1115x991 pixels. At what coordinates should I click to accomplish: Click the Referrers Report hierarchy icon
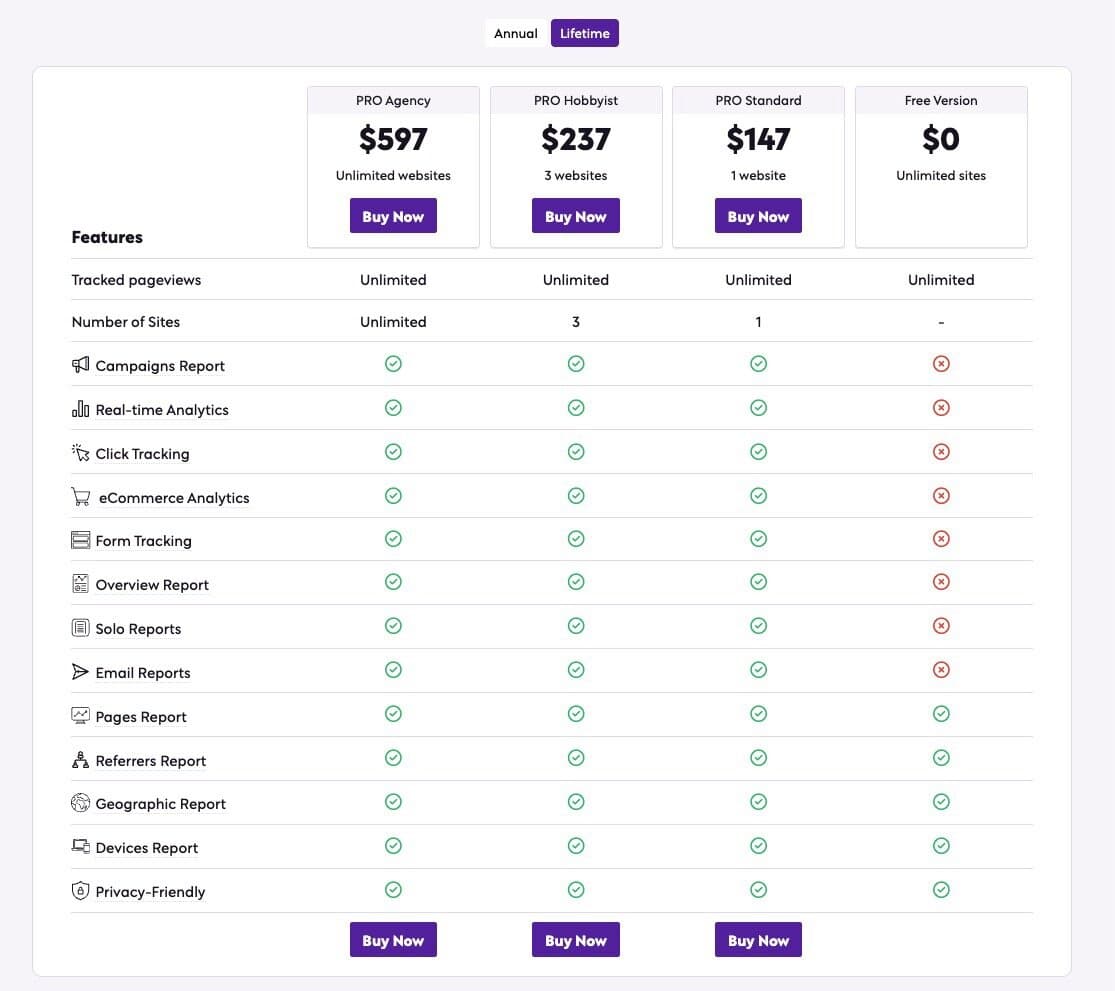[x=81, y=760]
